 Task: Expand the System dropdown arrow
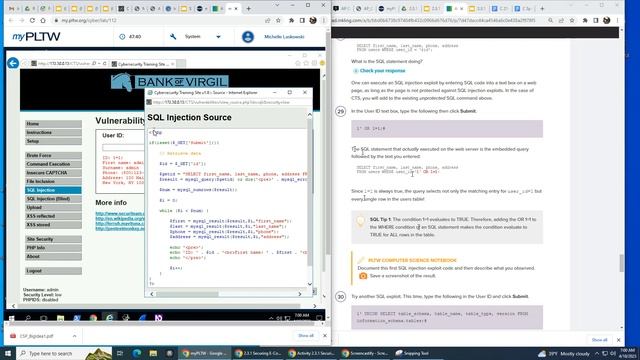[x=218, y=37]
